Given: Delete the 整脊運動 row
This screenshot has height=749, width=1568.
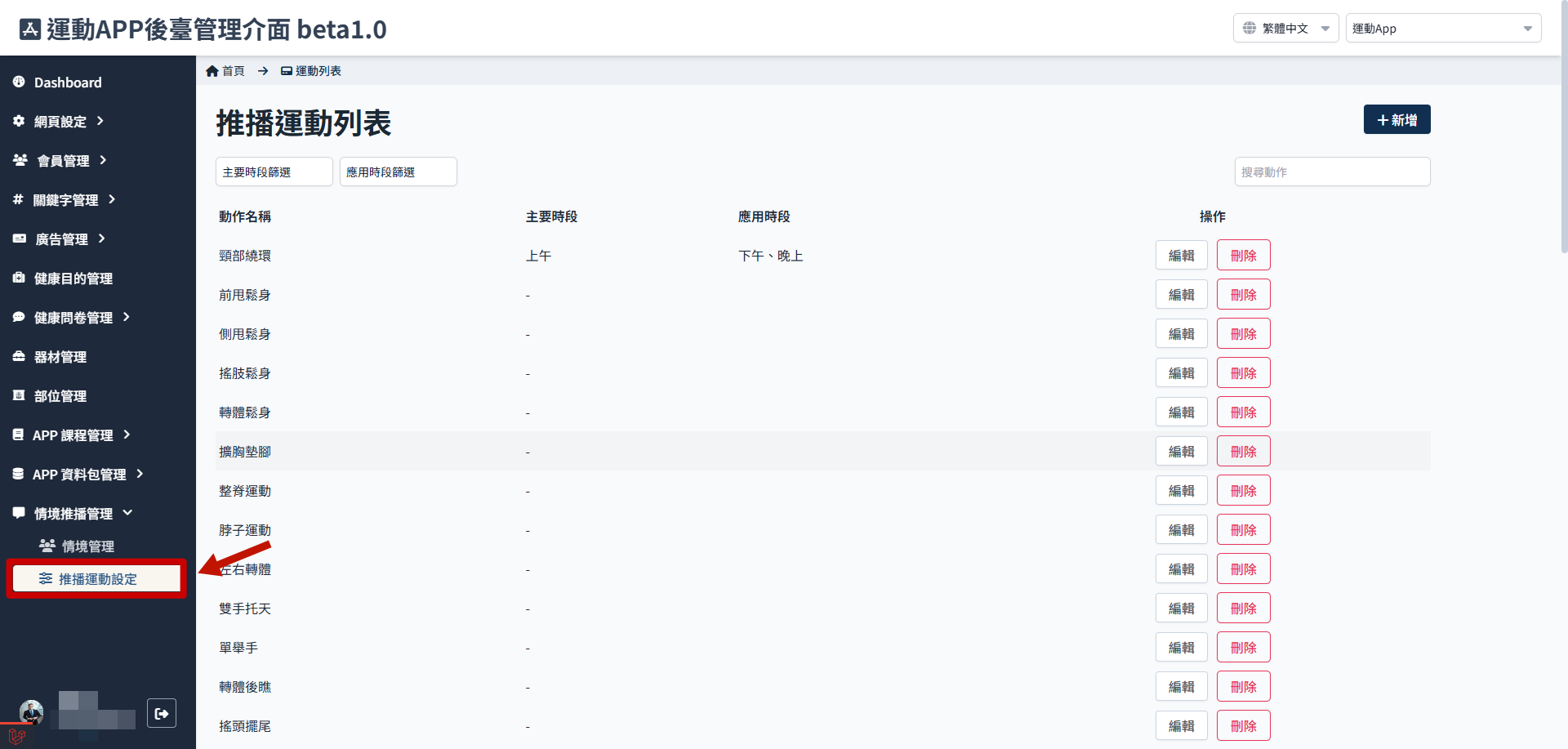Looking at the screenshot, I should coord(1244,490).
